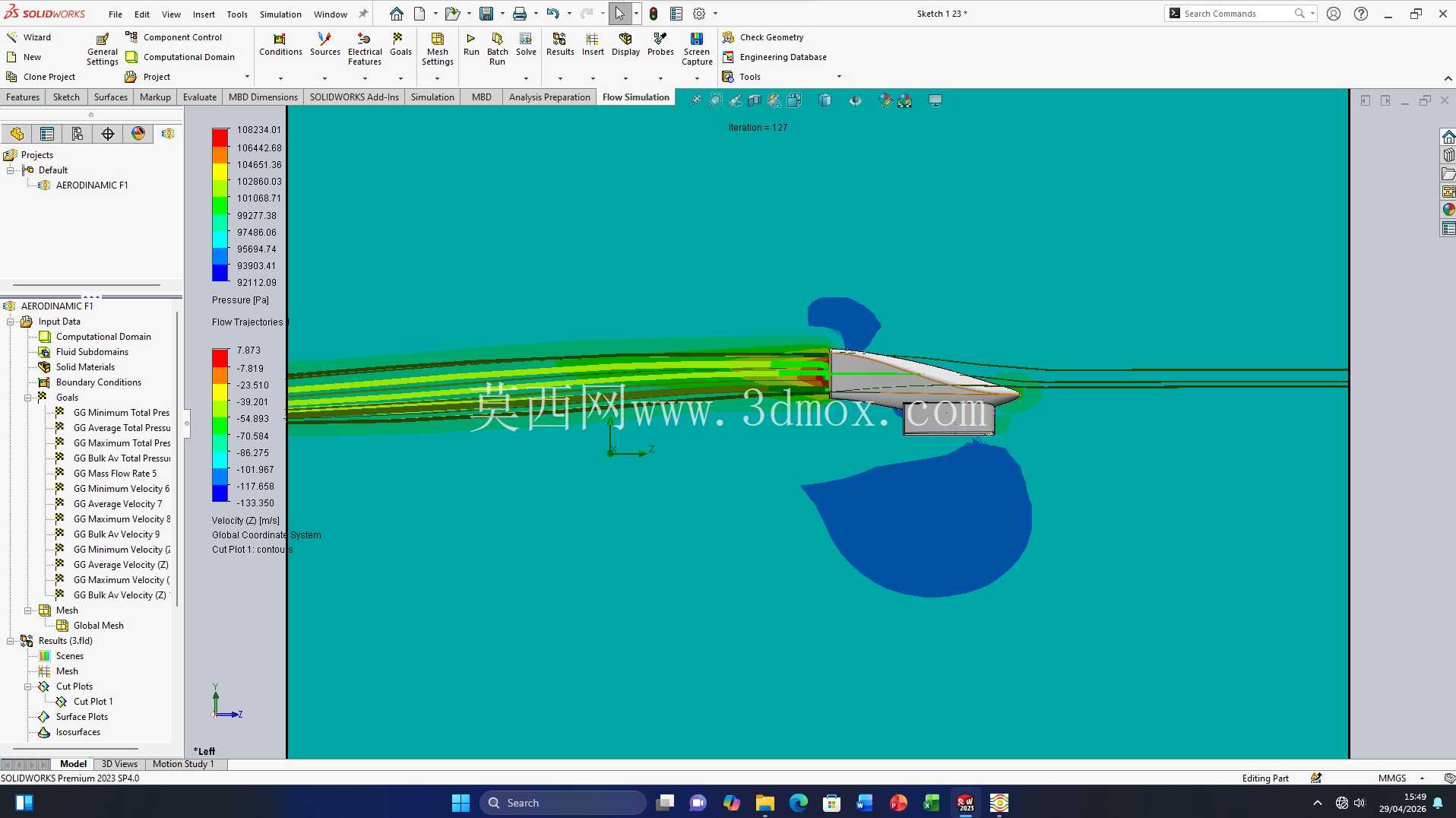Click the Windows taskbar Search box
1456x818 pixels.
tap(563, 803)
